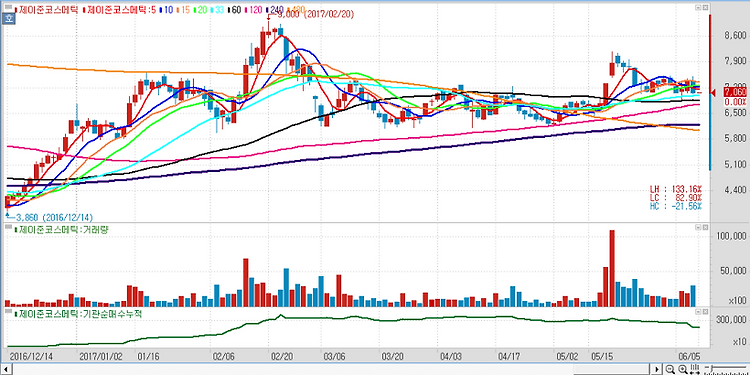750x375 pixels.
Task: Collapse the volume panel with its dropdown icon
Action: point(699,227)
